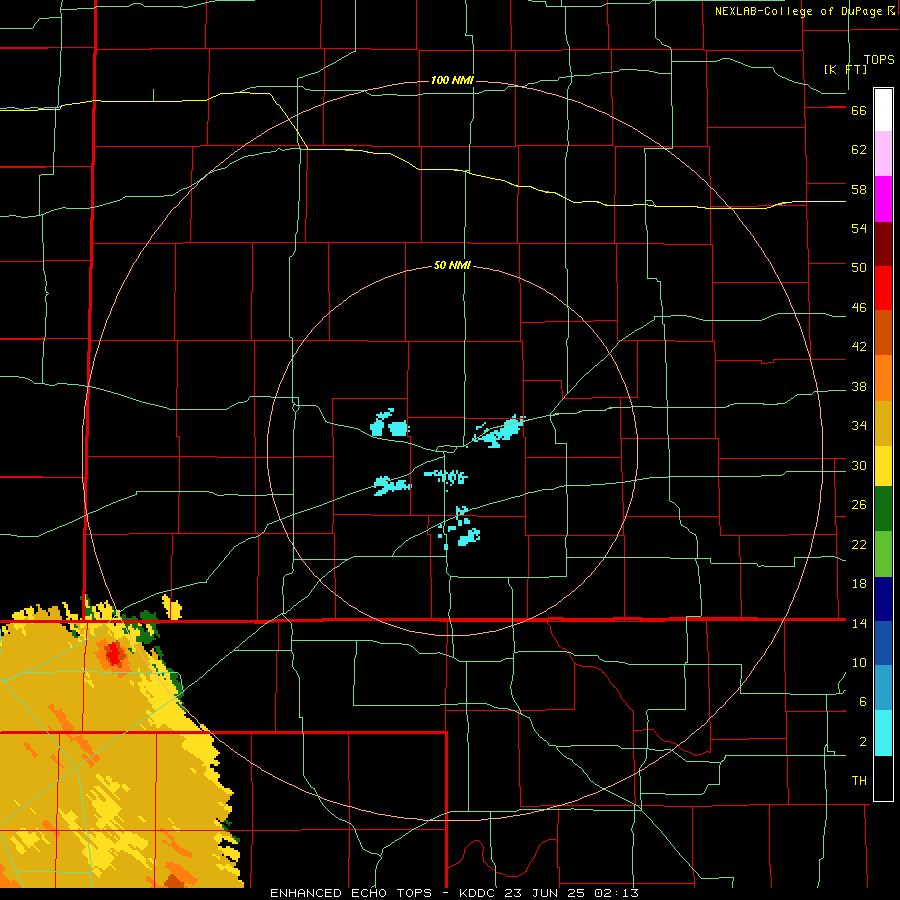Click legend value 46
The width and height of the screenshot is (900, 900).
[859, 308]
